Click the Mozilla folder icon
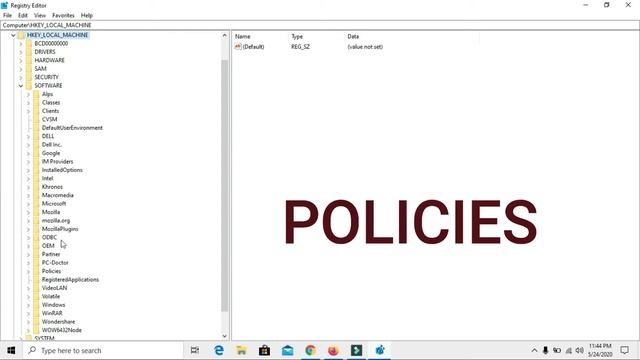The width and height of the screenshot is (640, 360). (37, 212)
